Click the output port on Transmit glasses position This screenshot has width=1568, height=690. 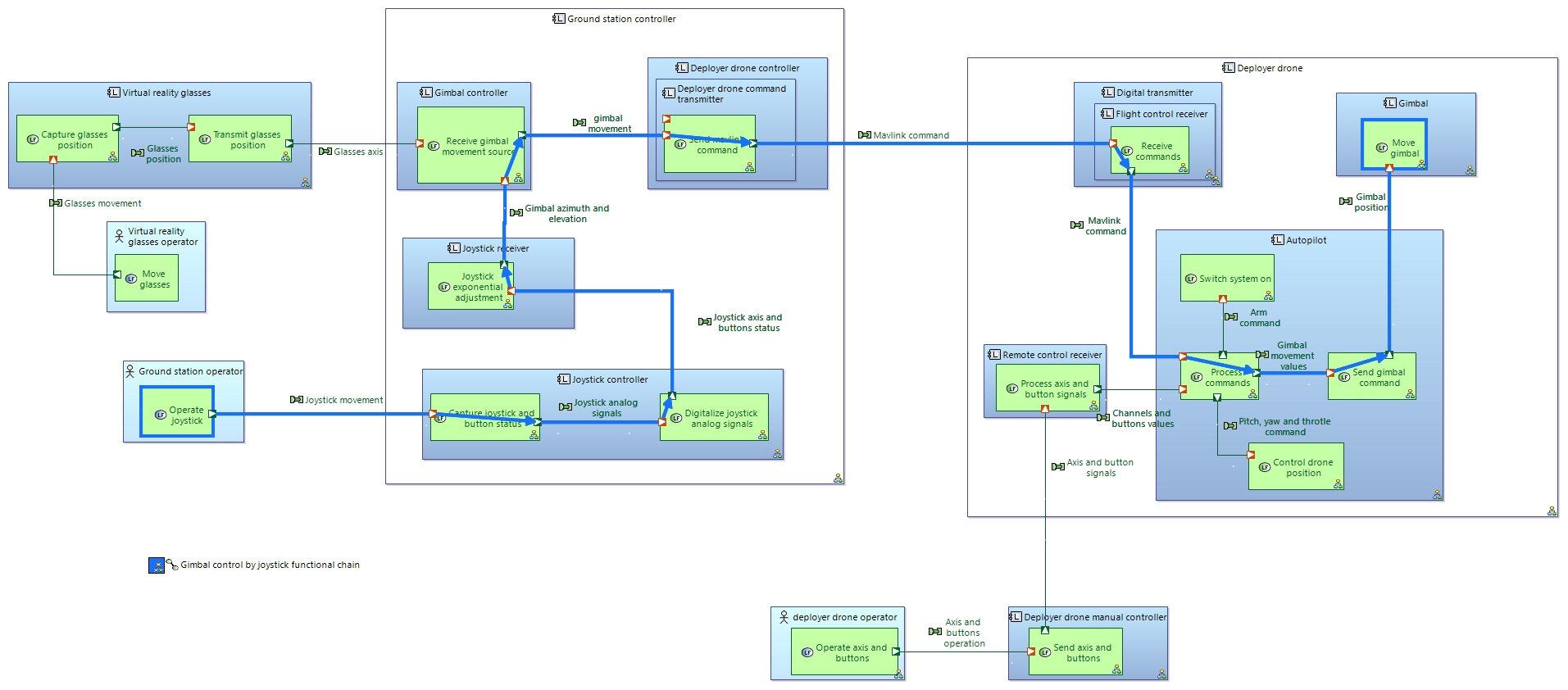click(x=289, y=143)
